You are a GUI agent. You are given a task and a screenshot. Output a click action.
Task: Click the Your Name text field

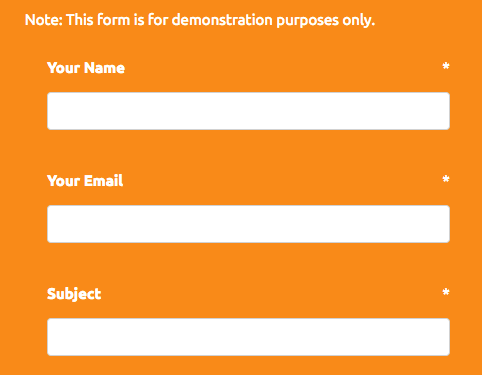pos(248,111)
